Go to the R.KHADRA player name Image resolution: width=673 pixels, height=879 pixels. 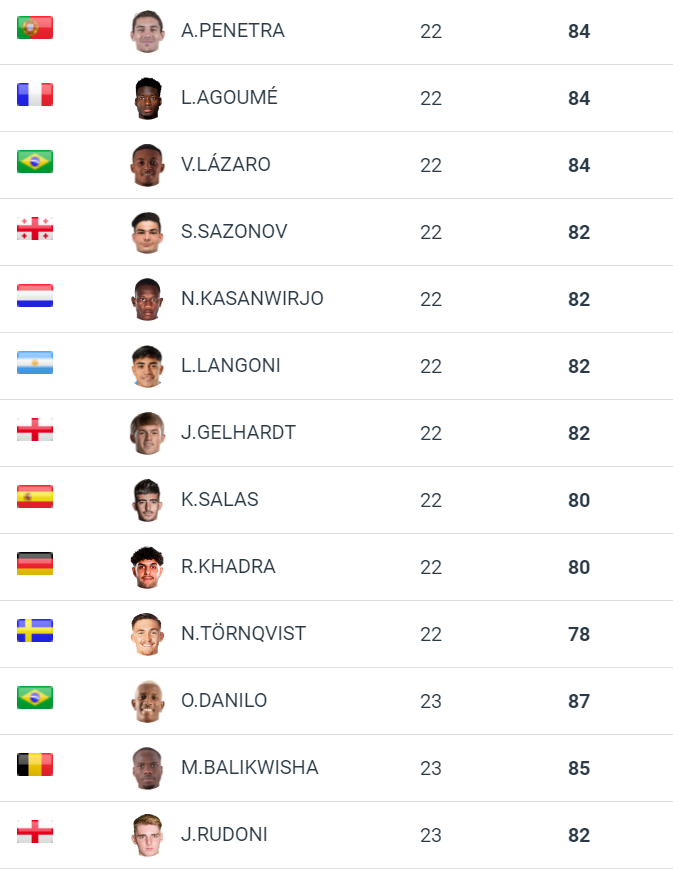coord(228,567)
